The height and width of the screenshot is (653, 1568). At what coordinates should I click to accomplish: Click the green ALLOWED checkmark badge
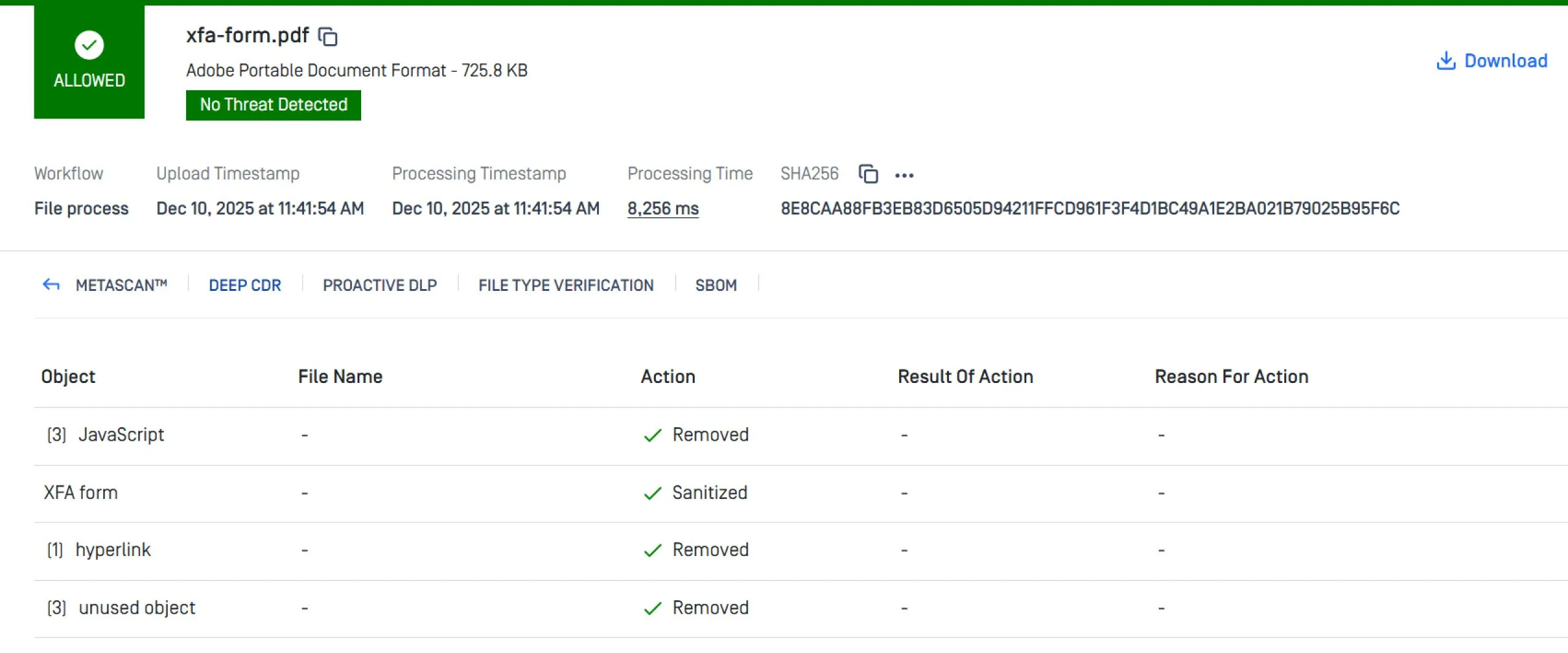tap(89, 45)
